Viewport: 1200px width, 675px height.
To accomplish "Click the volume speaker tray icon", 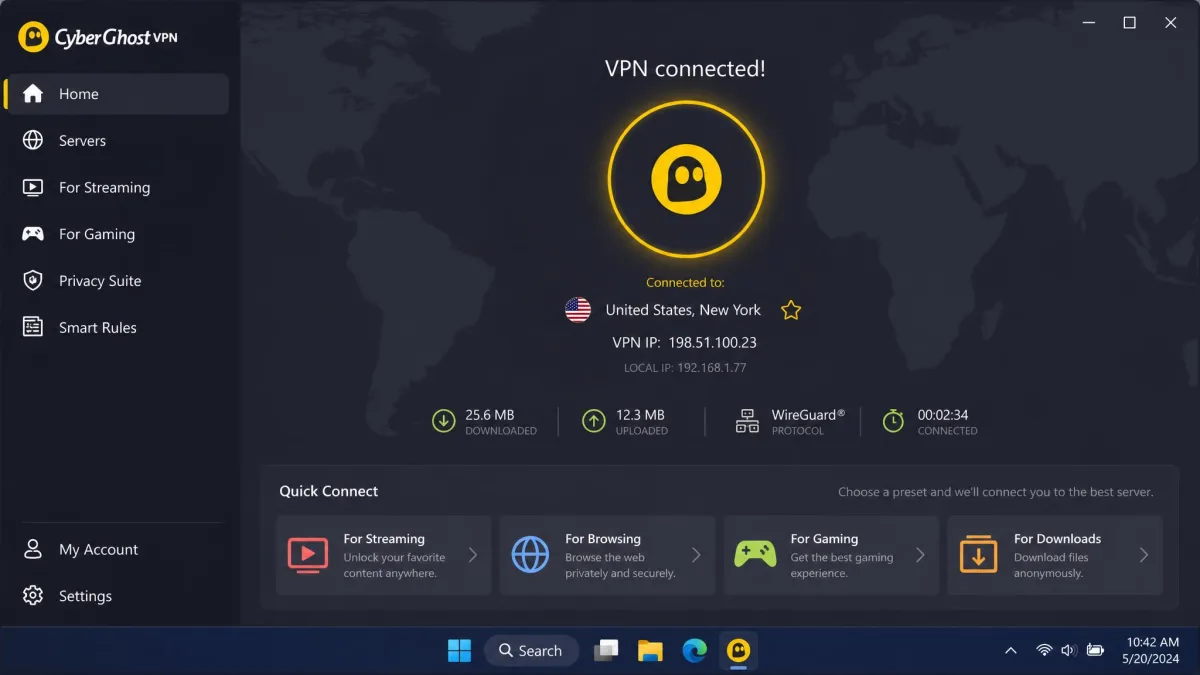I will pos(1069,651).
